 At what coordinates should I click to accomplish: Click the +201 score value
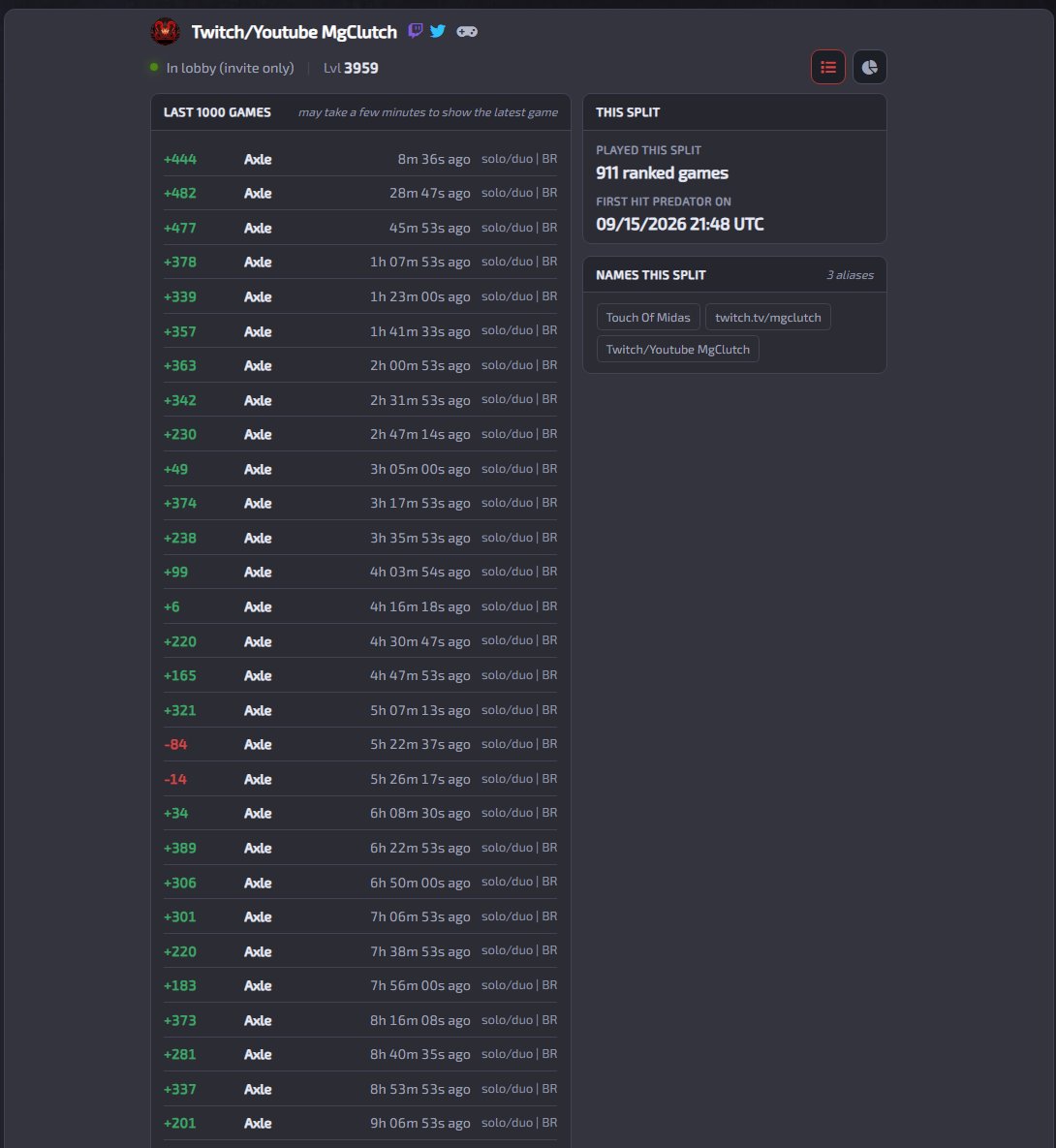click(x=180, y=1123)
